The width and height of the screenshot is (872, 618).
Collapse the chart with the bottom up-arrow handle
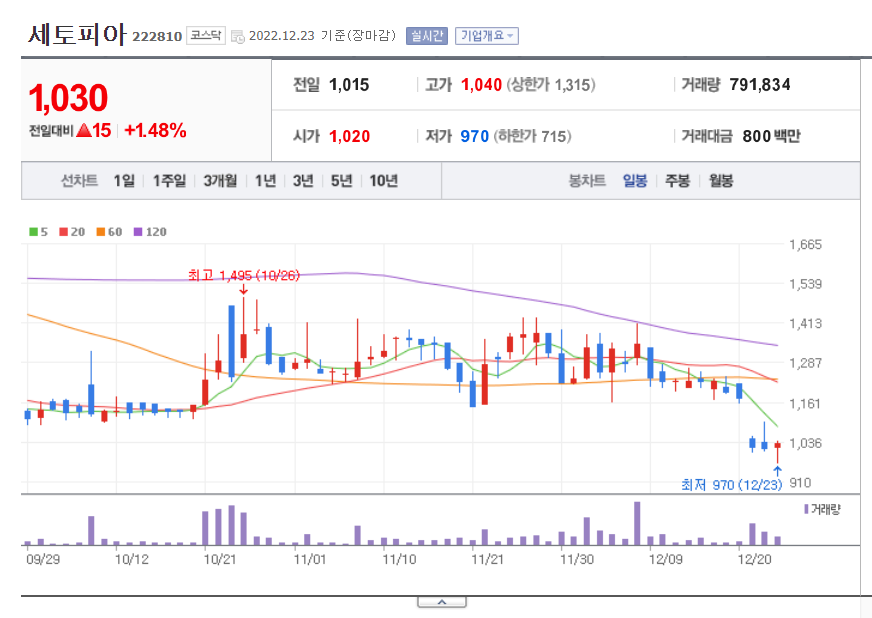[442, 602]
